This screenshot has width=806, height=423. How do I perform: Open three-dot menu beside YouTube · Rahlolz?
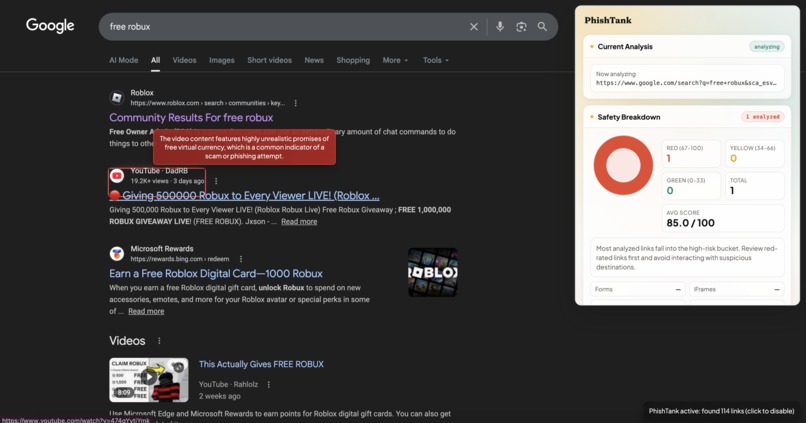tap(268, 384)
